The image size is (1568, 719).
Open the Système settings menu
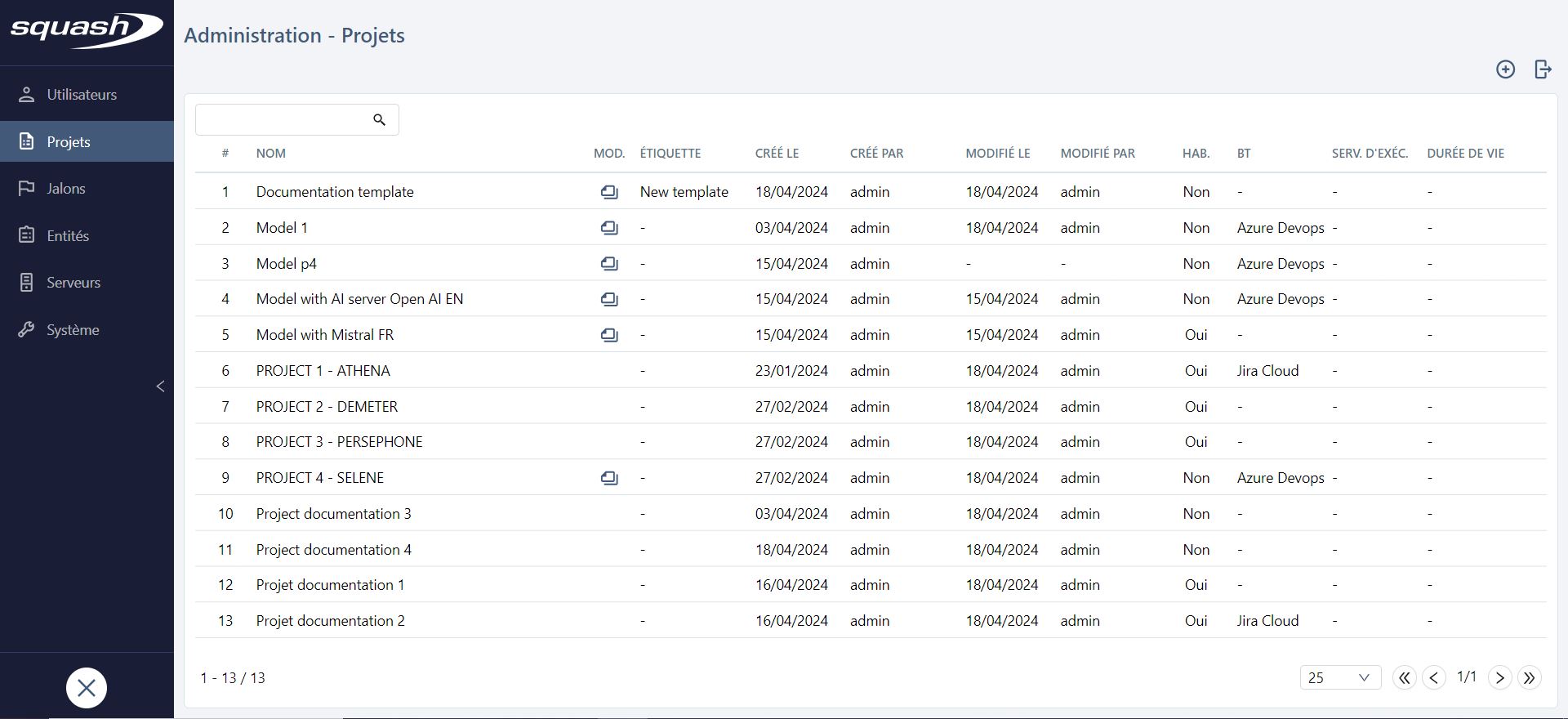click(x=73, y=330)
